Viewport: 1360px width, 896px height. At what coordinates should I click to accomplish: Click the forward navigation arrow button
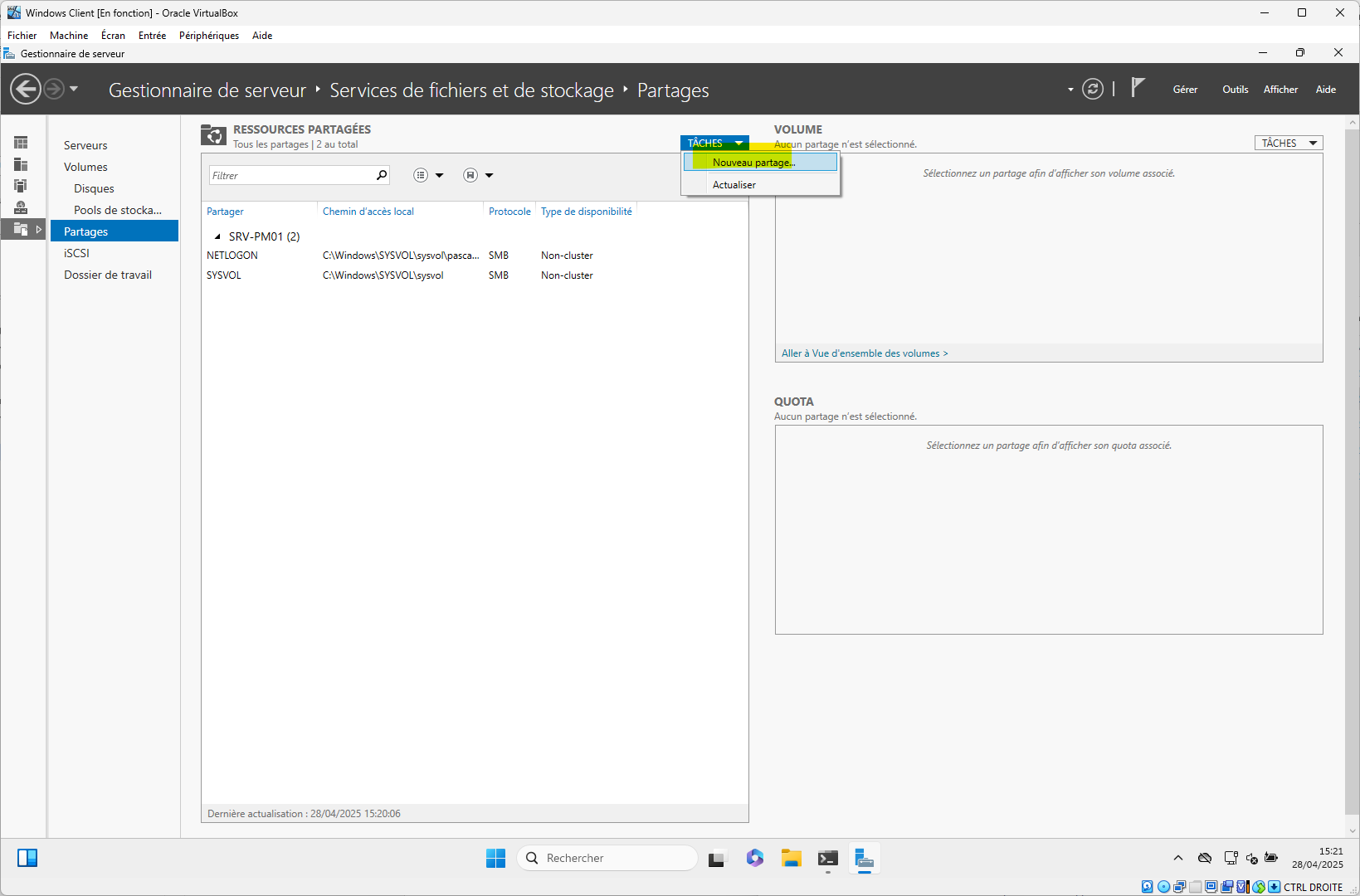click(54, 89)
